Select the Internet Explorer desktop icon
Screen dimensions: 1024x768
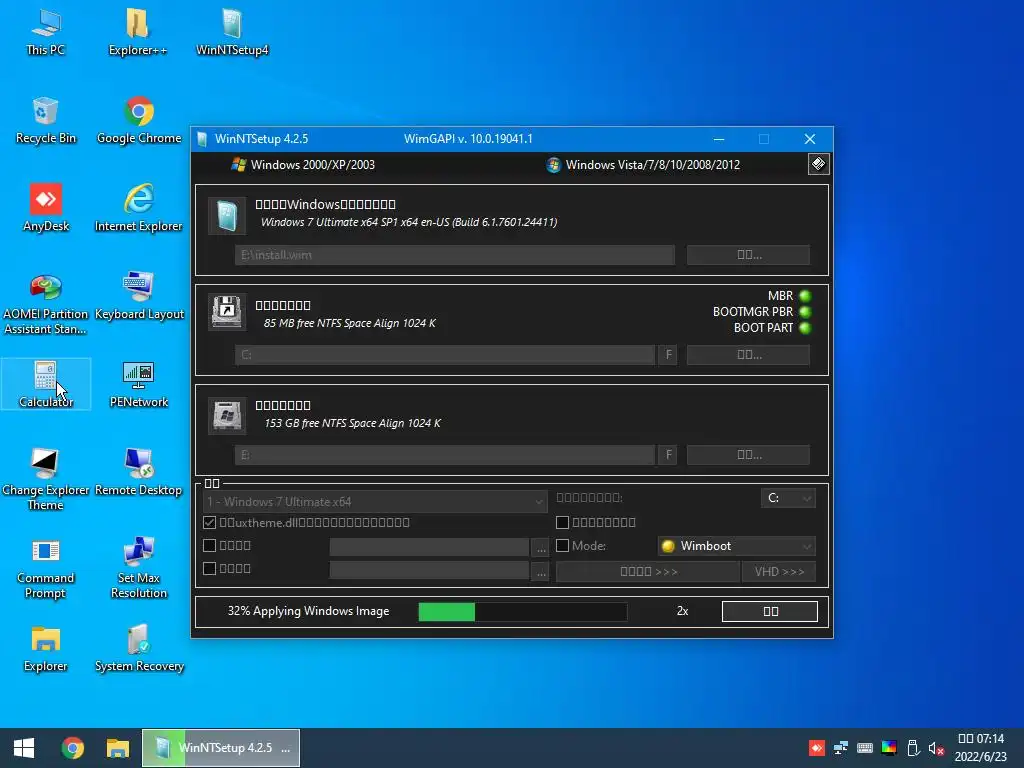pos(138,209)
